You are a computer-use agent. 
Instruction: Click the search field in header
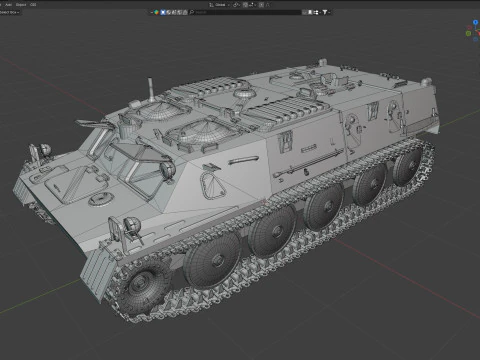[245, 12]
